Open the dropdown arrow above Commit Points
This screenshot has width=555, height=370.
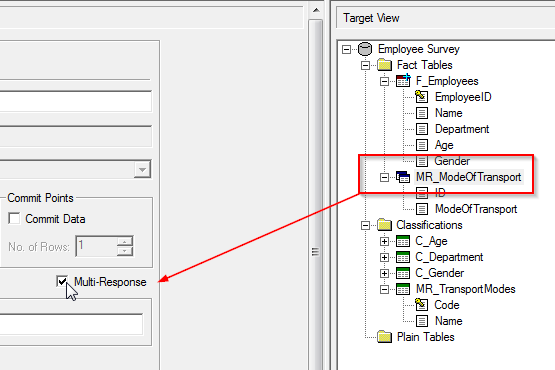point(142,170)
